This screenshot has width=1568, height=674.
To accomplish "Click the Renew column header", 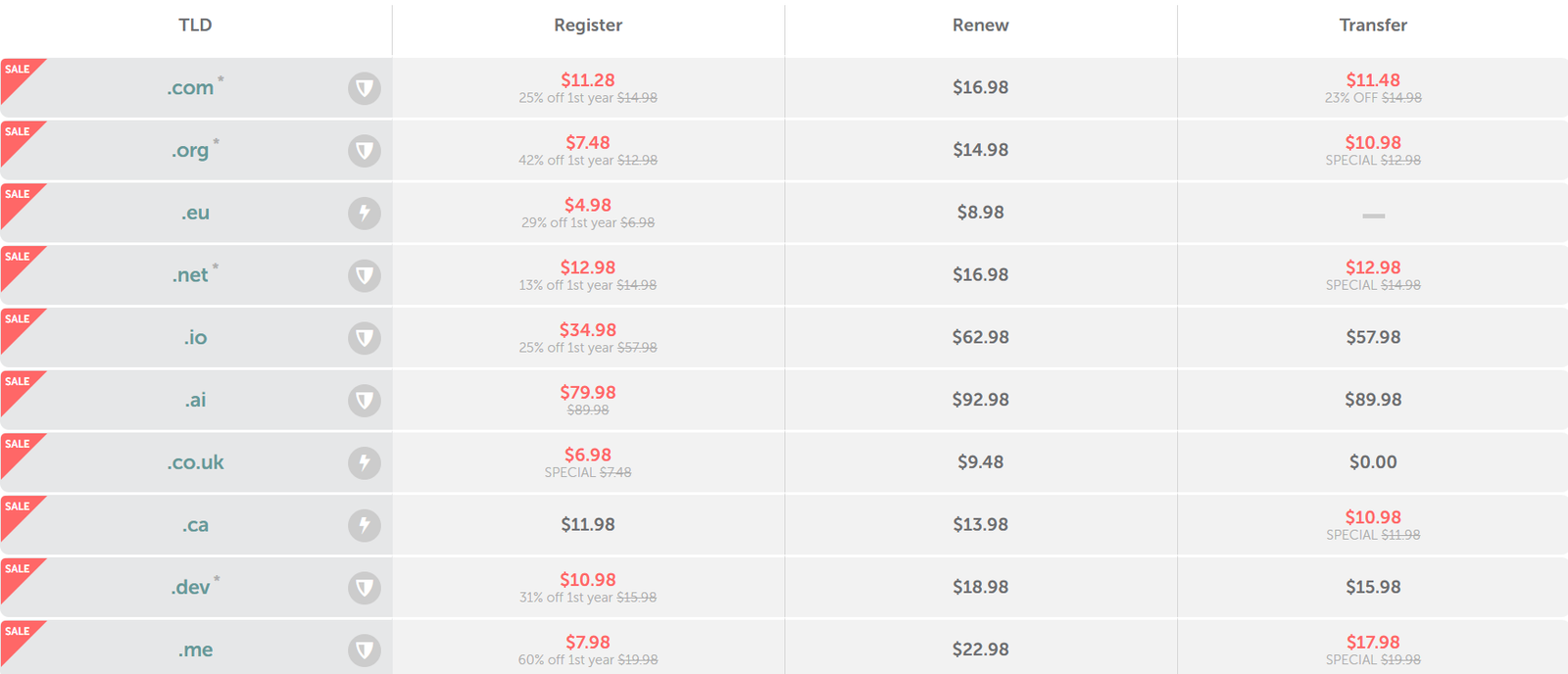I will tap(980, 25).
